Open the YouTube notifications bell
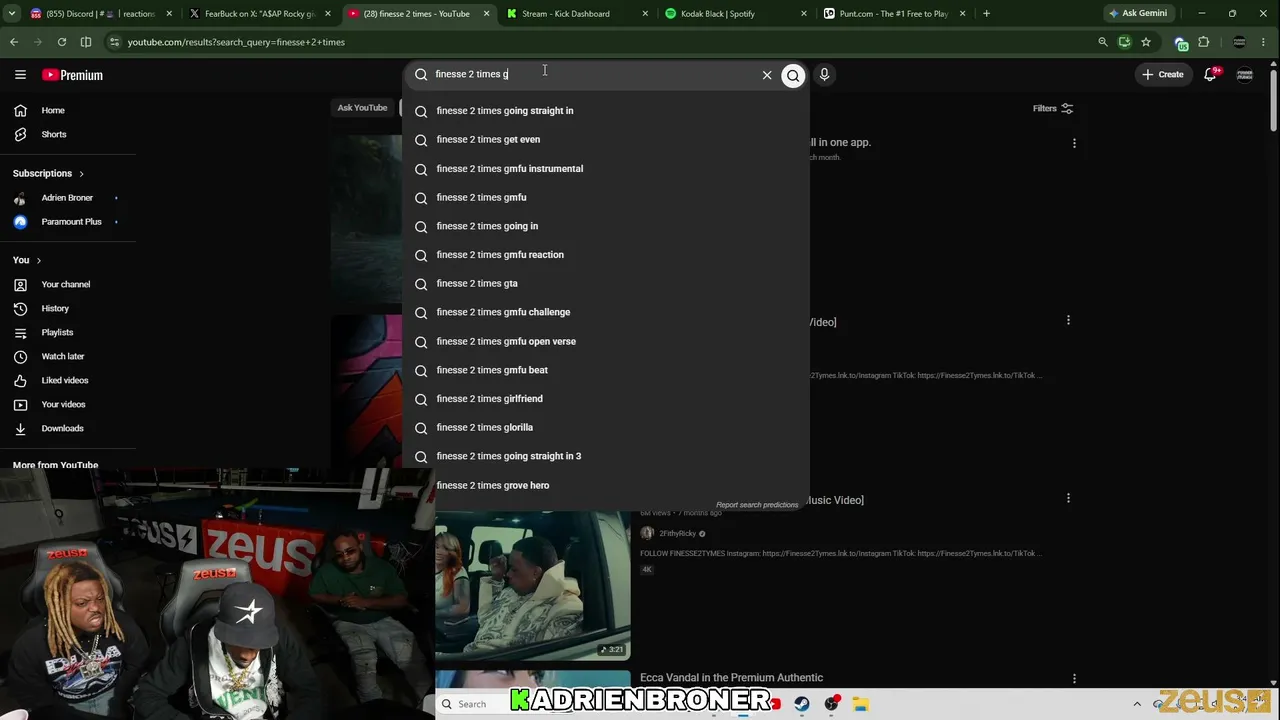This screenshot has height=720, width=1280. (1210, 75)
